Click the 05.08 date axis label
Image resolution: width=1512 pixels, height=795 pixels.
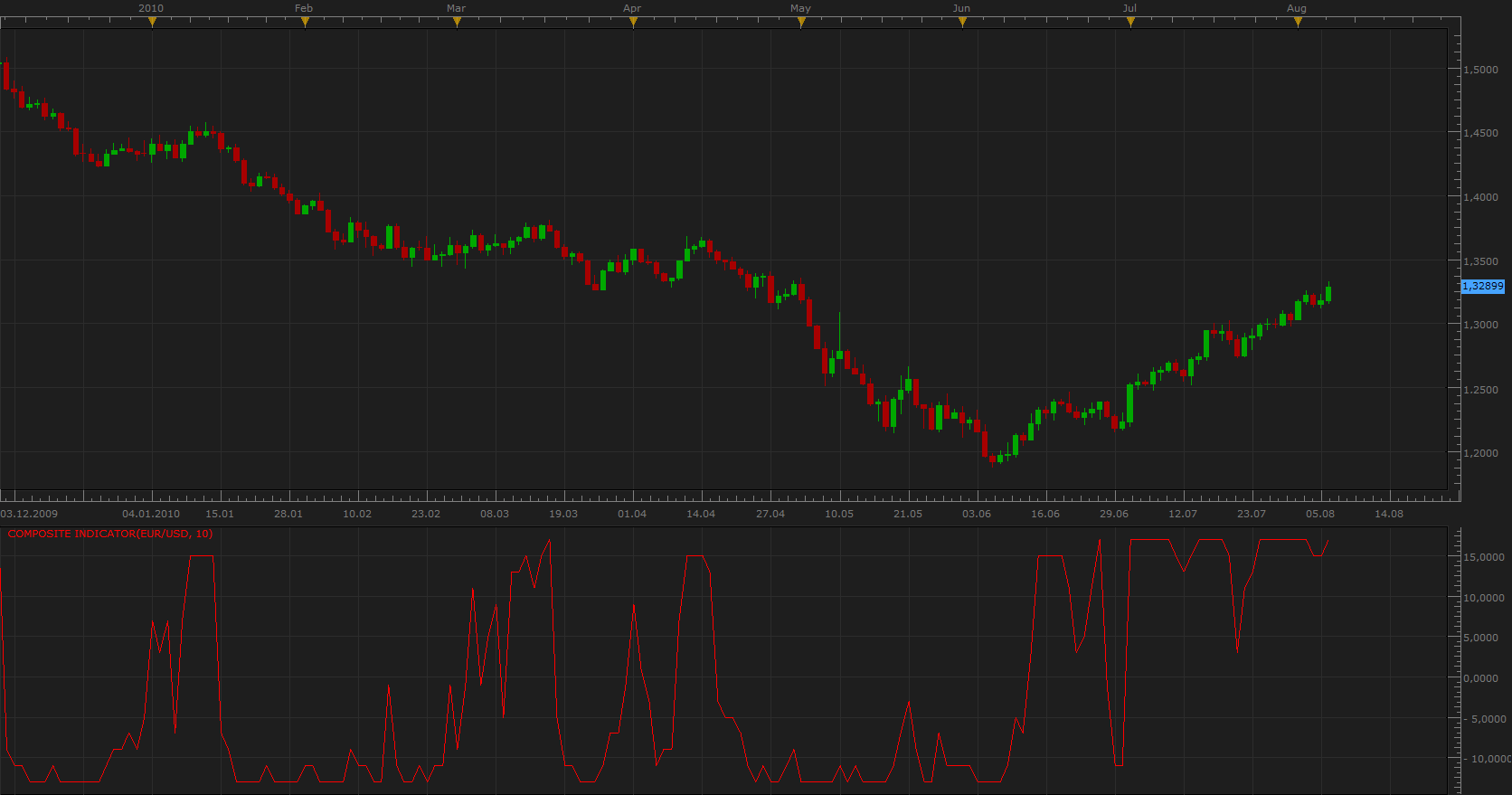pyautogui.click(x=1320, y=514)
